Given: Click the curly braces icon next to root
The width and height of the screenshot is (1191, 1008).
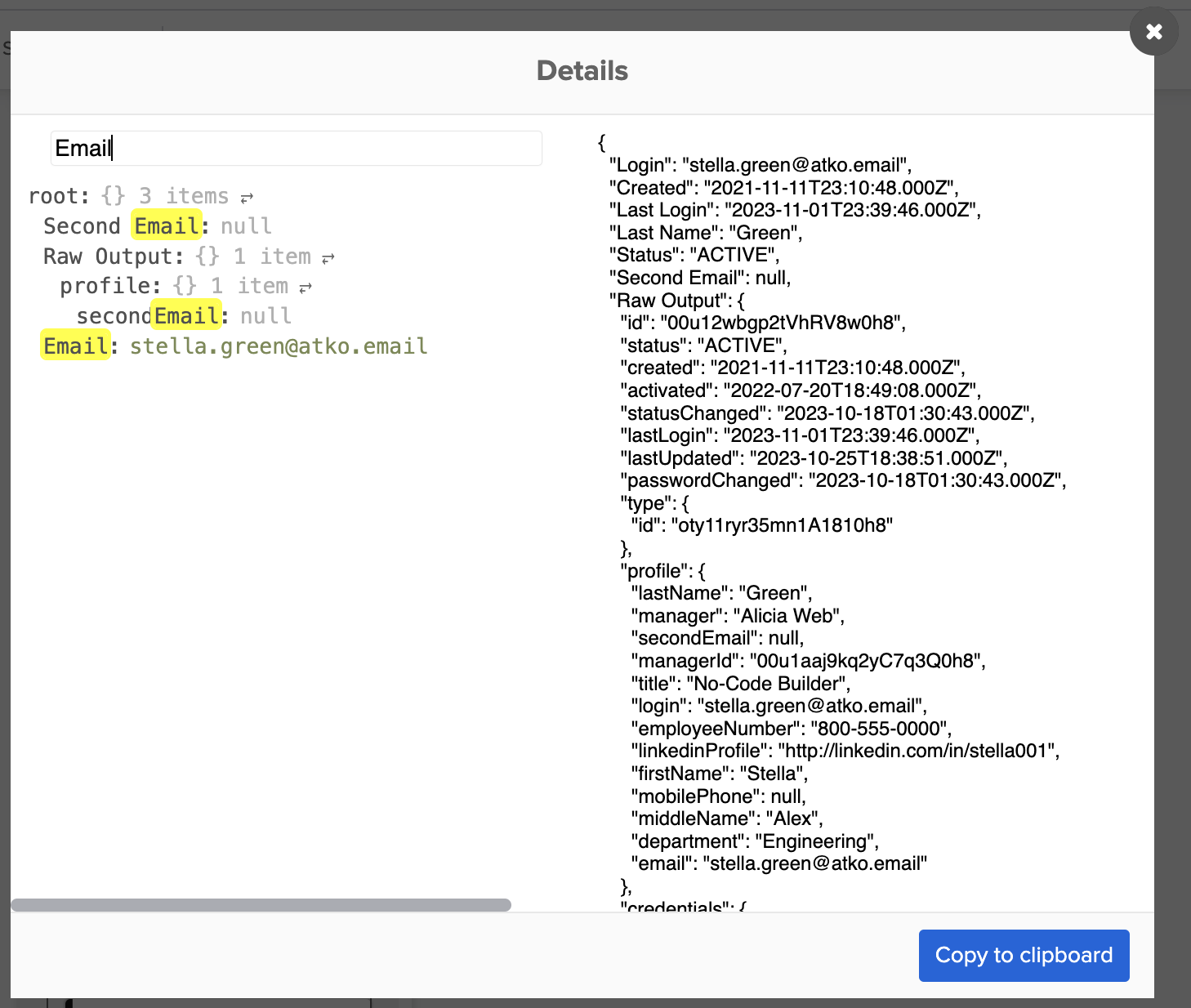Looking at the screenshot, I should tap(114, 196).
